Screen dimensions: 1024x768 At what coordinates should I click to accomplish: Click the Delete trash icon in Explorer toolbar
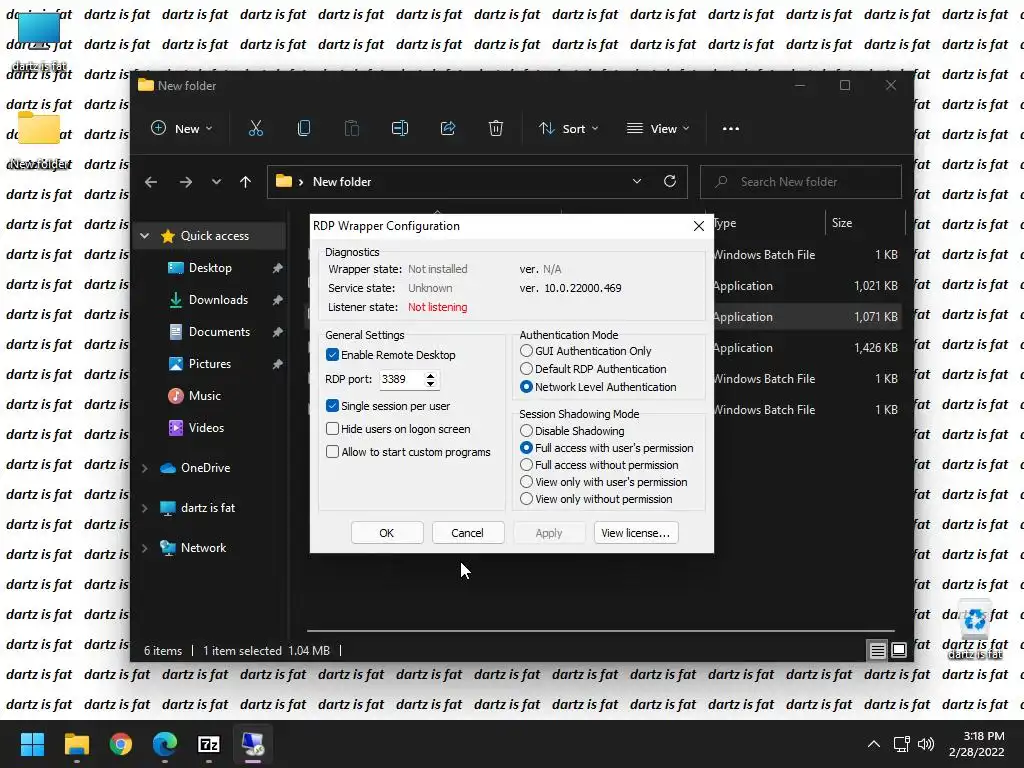[496, 129]
